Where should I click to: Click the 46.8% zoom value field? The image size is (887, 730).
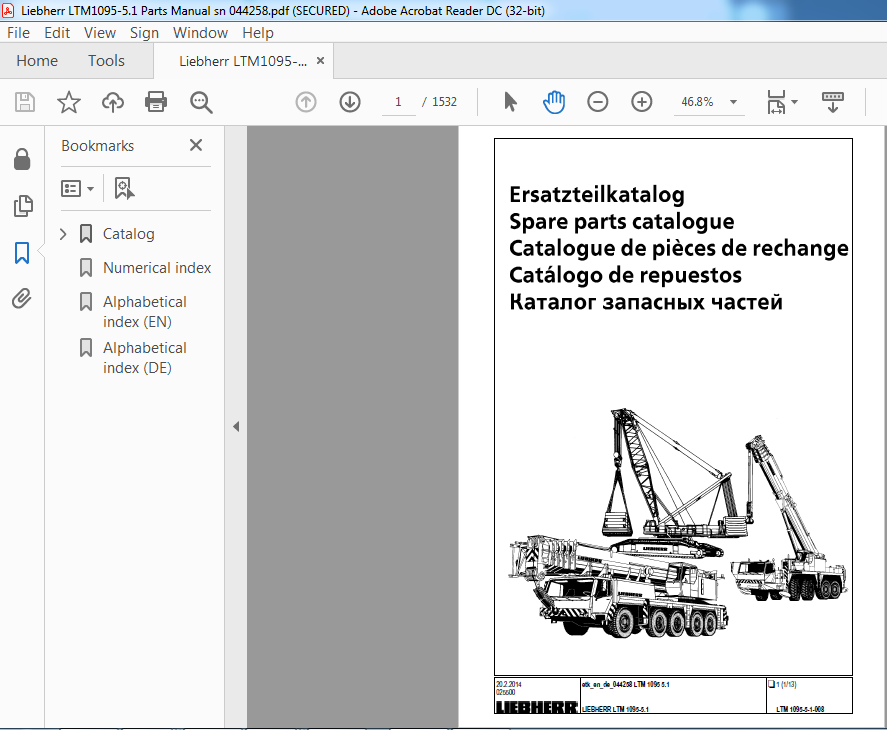coord(697,102)
